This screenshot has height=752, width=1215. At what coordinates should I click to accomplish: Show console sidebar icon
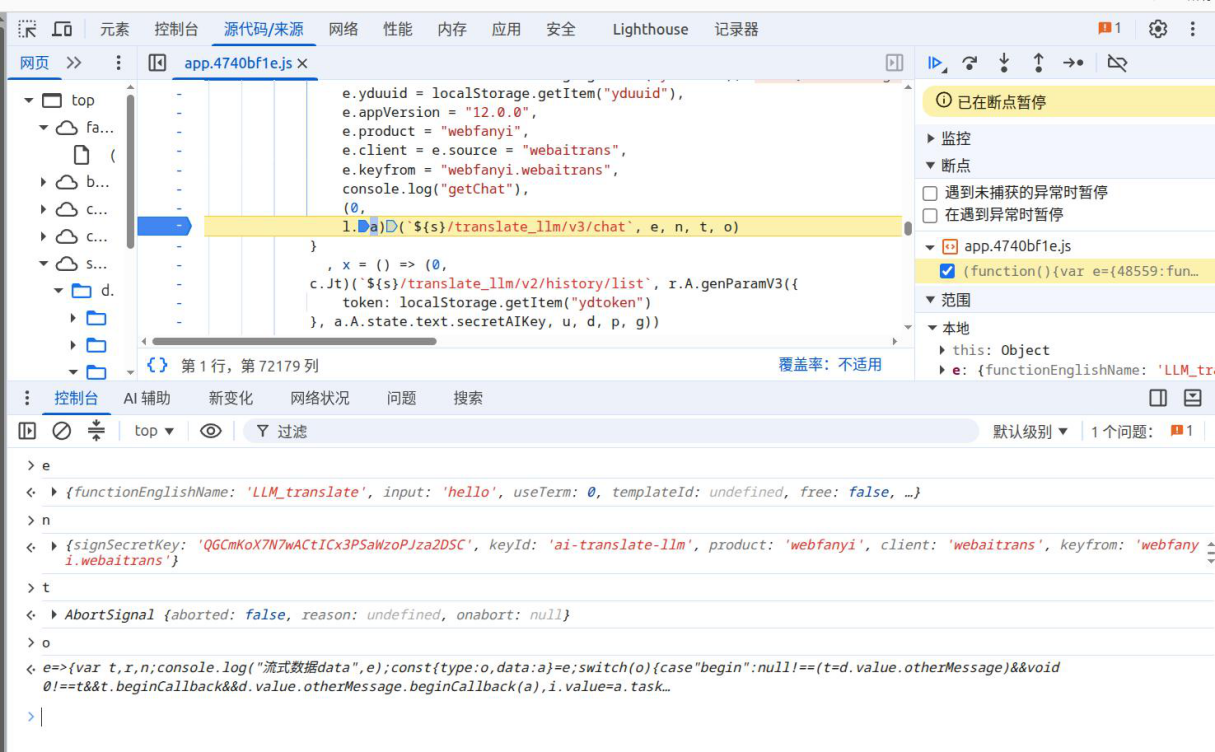[28, 431]
